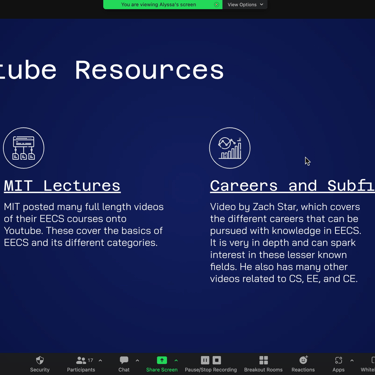Open the MIT Lectures link
The height and width of the screenshot is (375, 375).
pos(62,186)
